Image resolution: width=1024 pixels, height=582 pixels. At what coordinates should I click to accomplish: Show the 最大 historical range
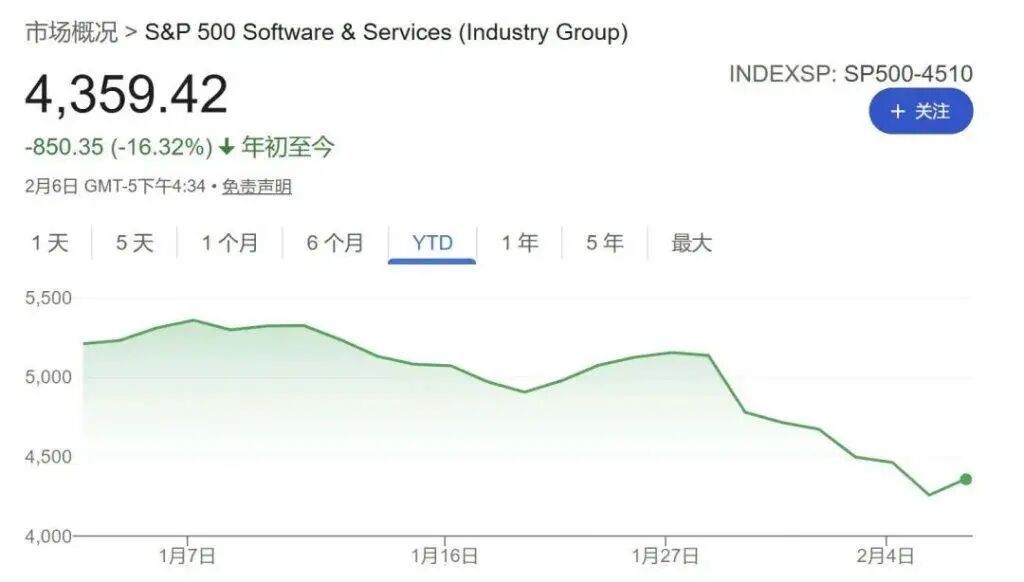click(692, 242)
